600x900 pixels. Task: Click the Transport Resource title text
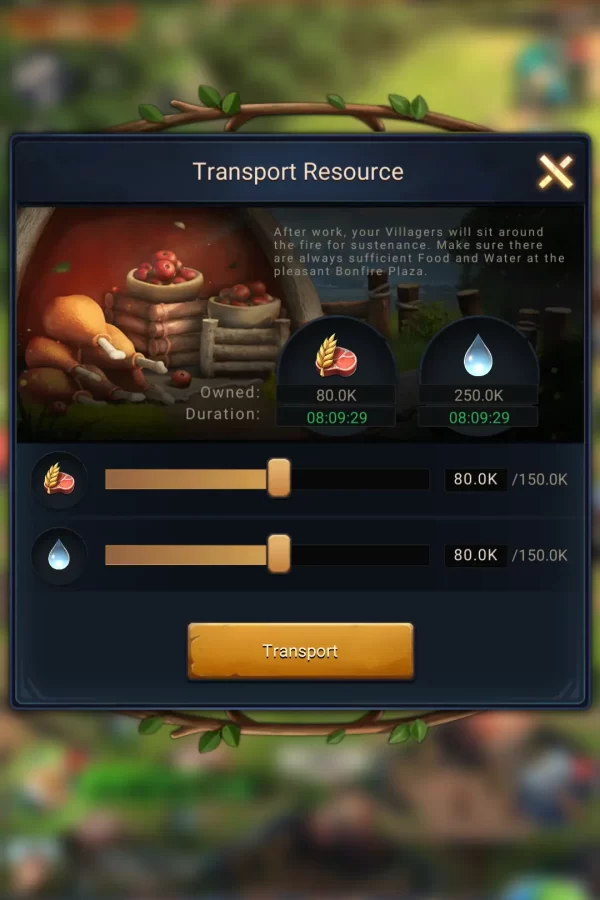click(298, 172)
